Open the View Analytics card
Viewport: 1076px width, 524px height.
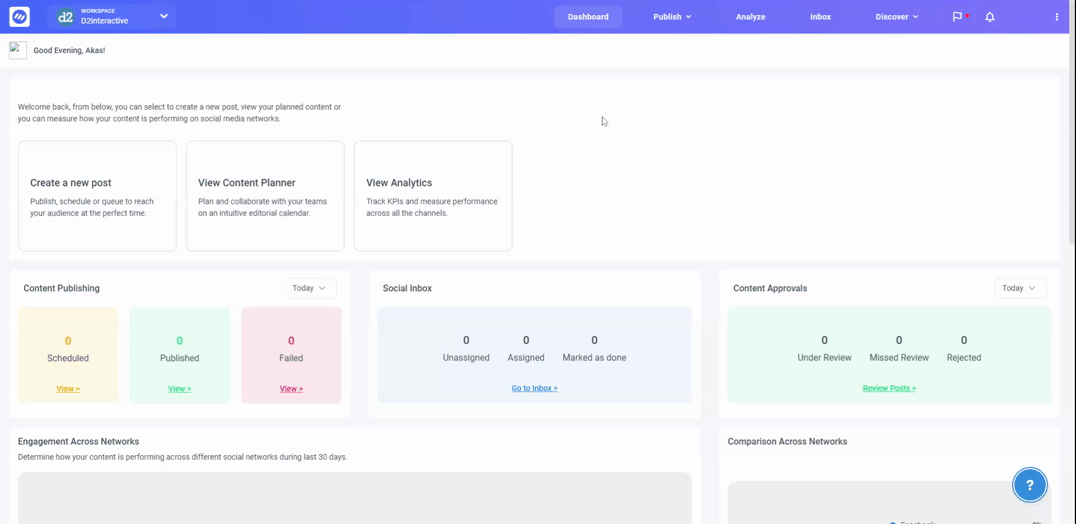click(x=433, y=196)
